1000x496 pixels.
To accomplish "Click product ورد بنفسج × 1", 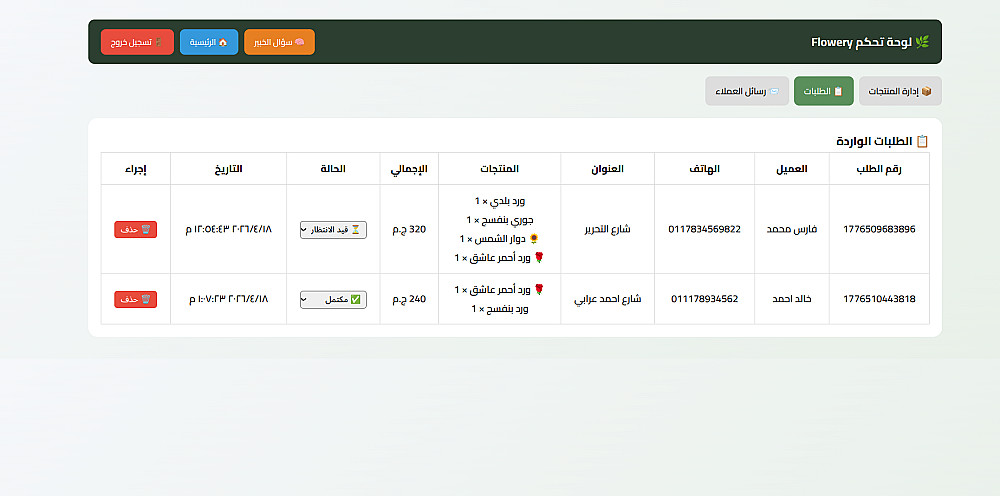I will 499,309.
